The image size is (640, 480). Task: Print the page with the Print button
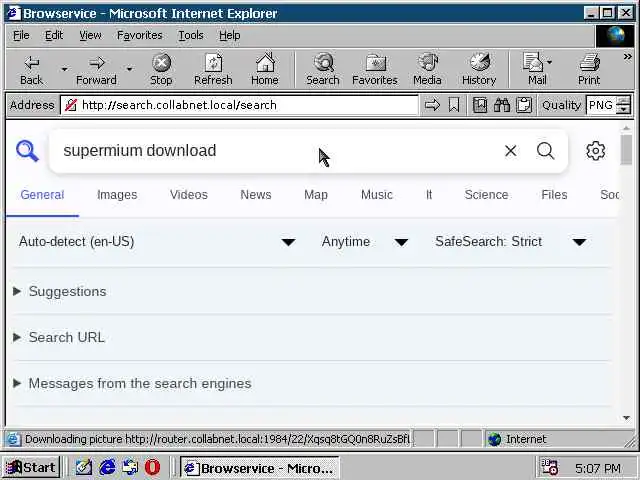click(x=589, y=70)
